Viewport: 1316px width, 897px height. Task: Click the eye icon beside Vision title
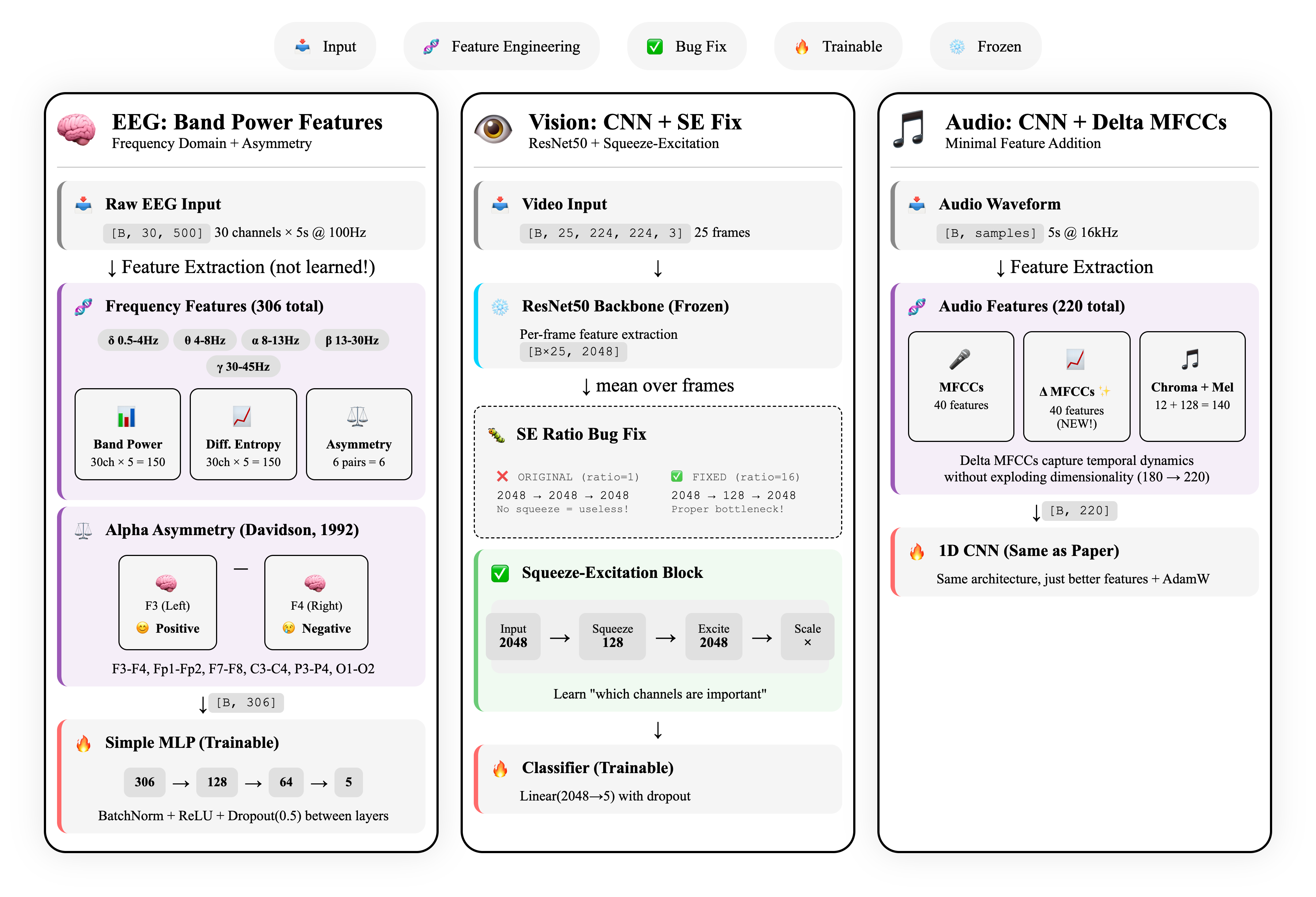pyautogui.click(x=493, y=129)
